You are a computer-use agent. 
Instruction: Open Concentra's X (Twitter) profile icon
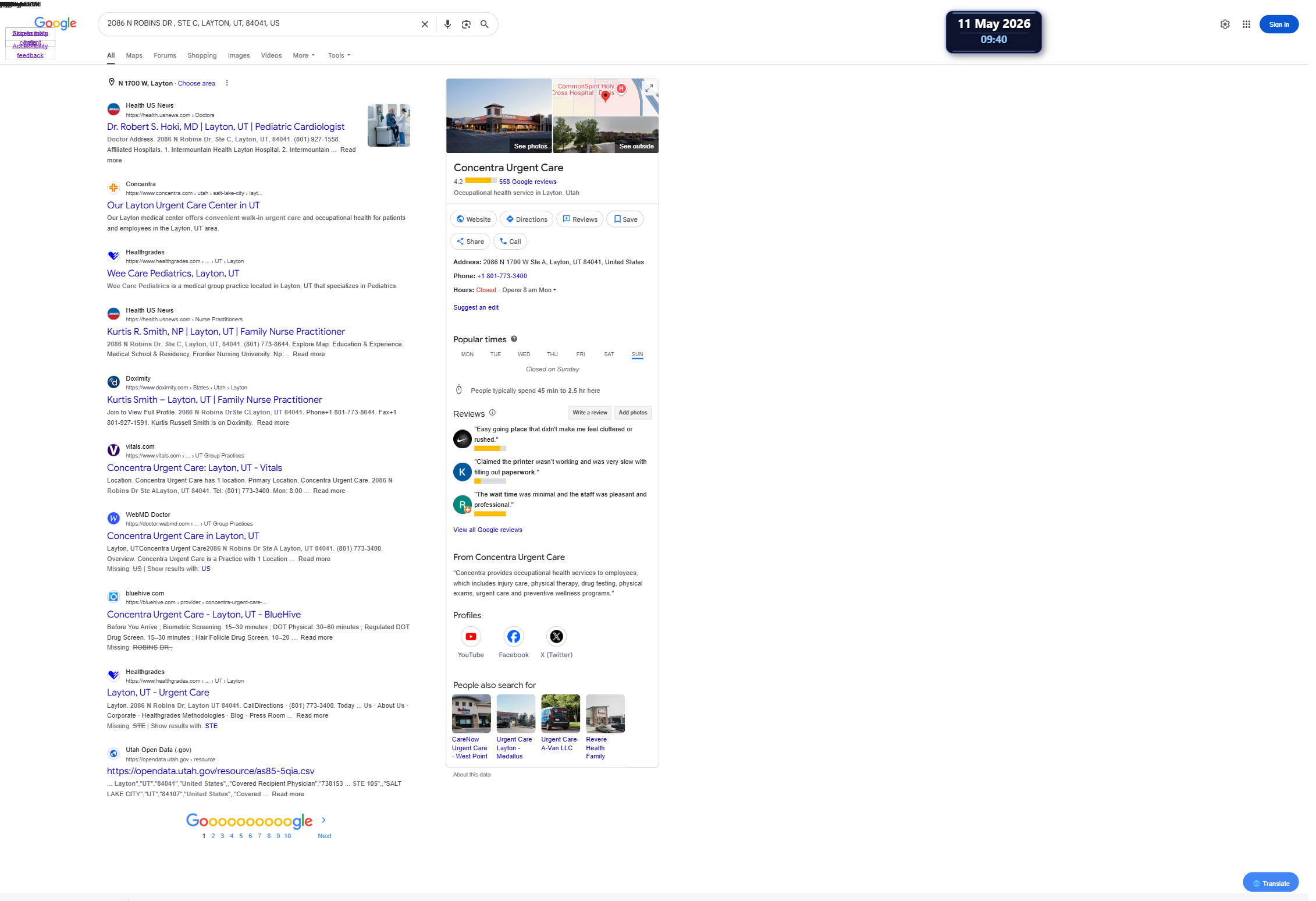pos(557,637)
